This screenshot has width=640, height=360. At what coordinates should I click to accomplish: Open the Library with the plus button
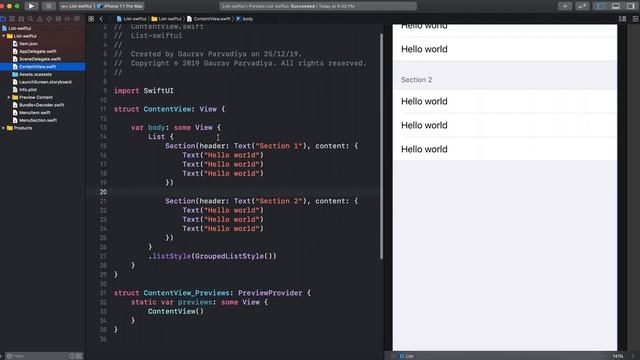pyautogui.click(x=565, y=6)
